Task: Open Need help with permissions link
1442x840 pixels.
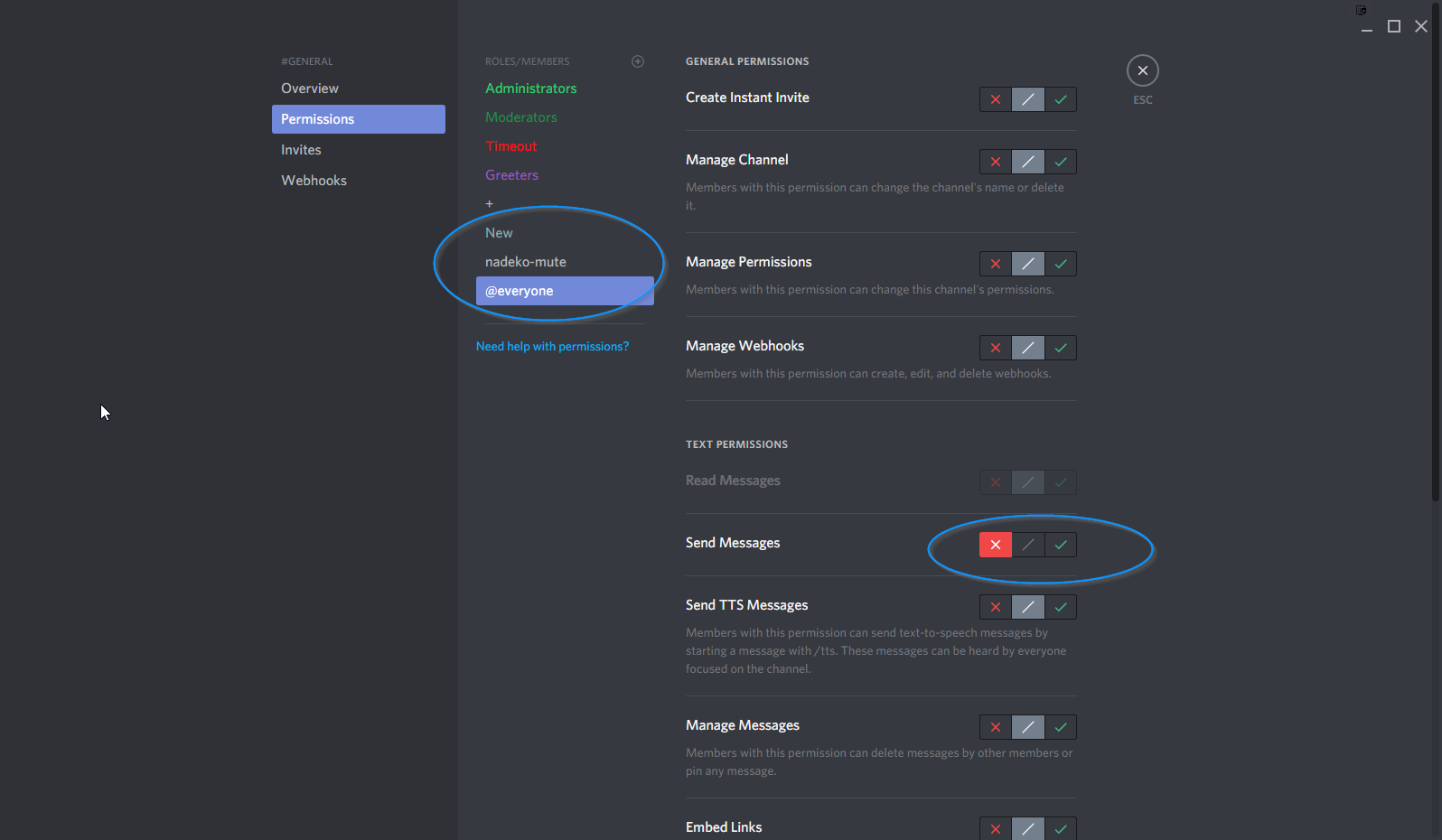Action: [x=552, y=346]
